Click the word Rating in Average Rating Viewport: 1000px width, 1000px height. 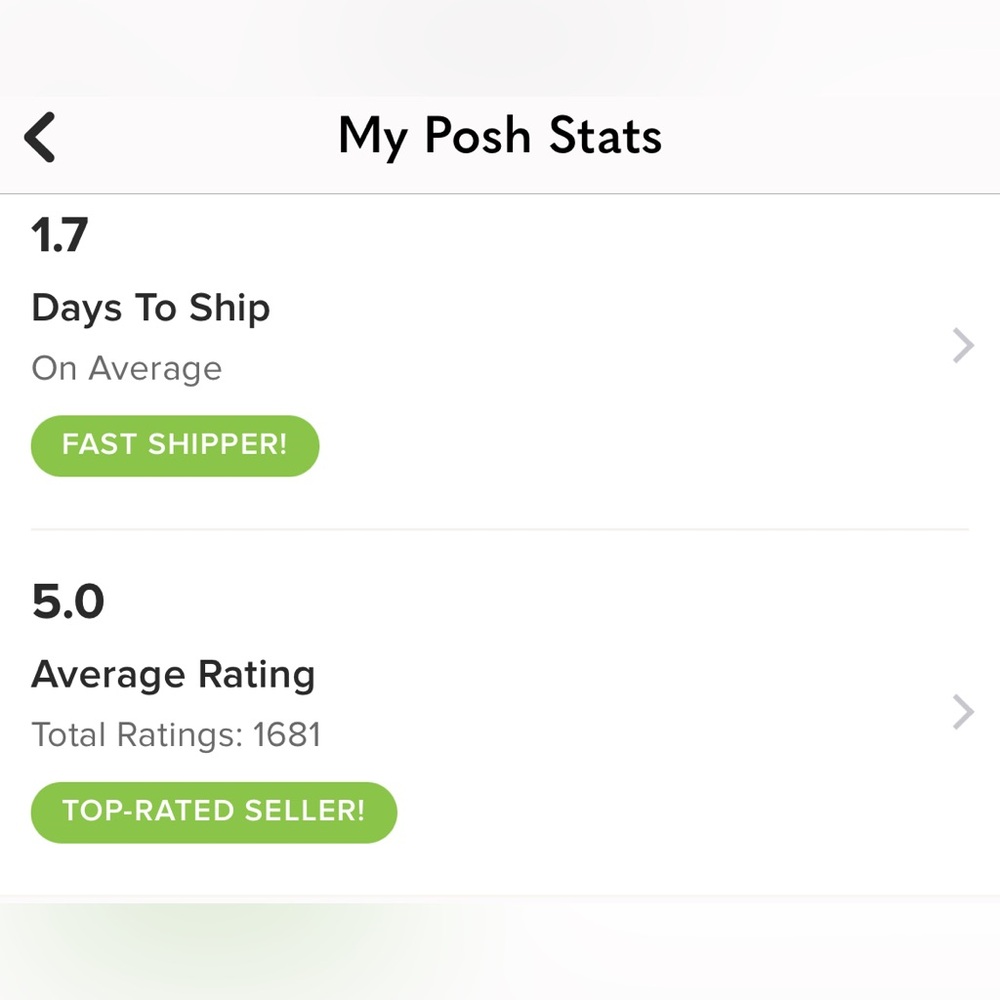[256, 675]
